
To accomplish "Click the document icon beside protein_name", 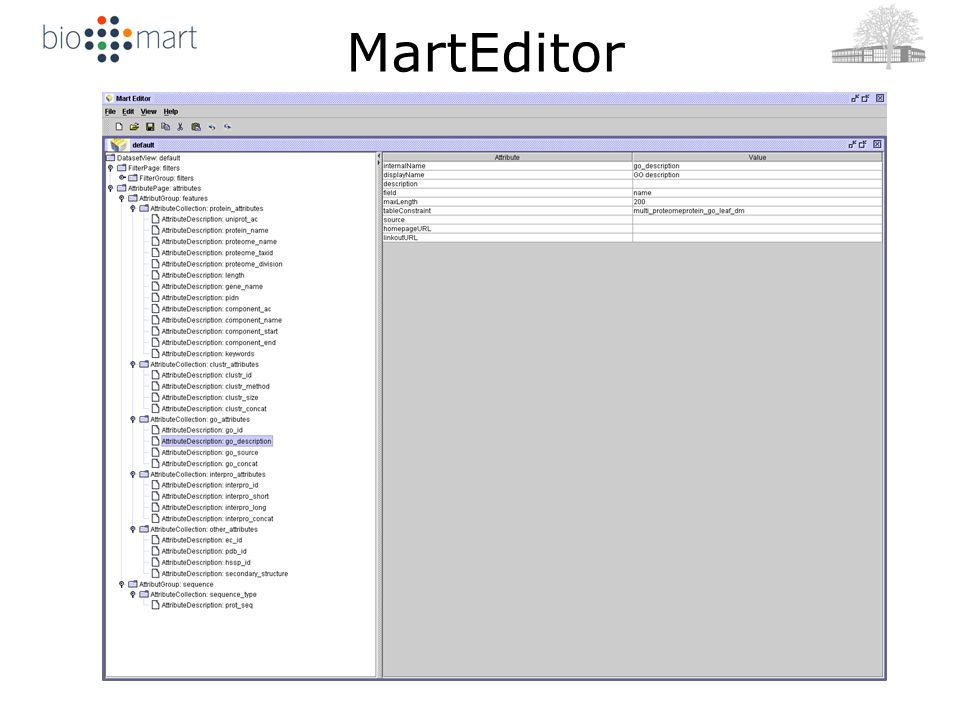I will (x=156, y=230).
